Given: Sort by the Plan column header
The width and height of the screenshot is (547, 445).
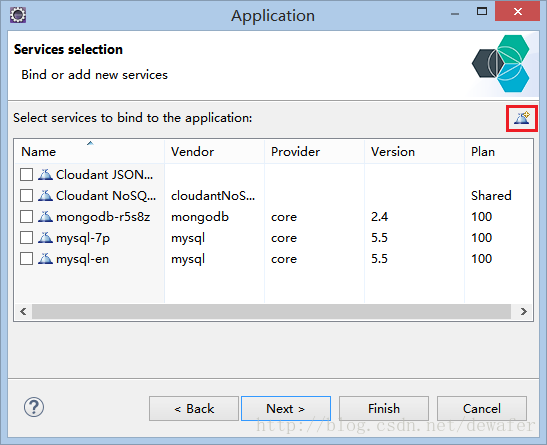Looking at the screenshot, I should tap(499, 152).
